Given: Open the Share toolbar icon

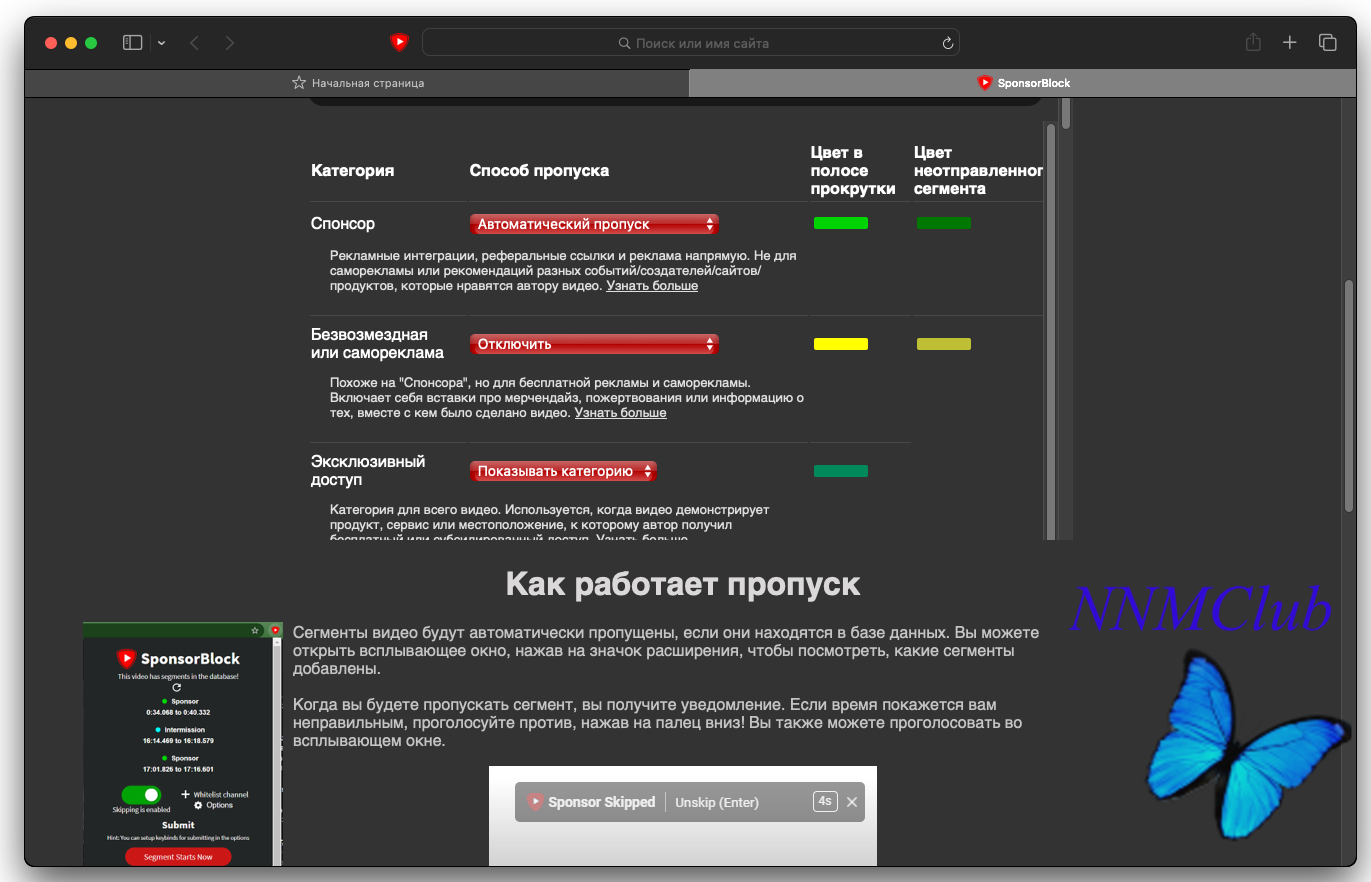Looking at the screenshot, I should (x=1253, y=42).
